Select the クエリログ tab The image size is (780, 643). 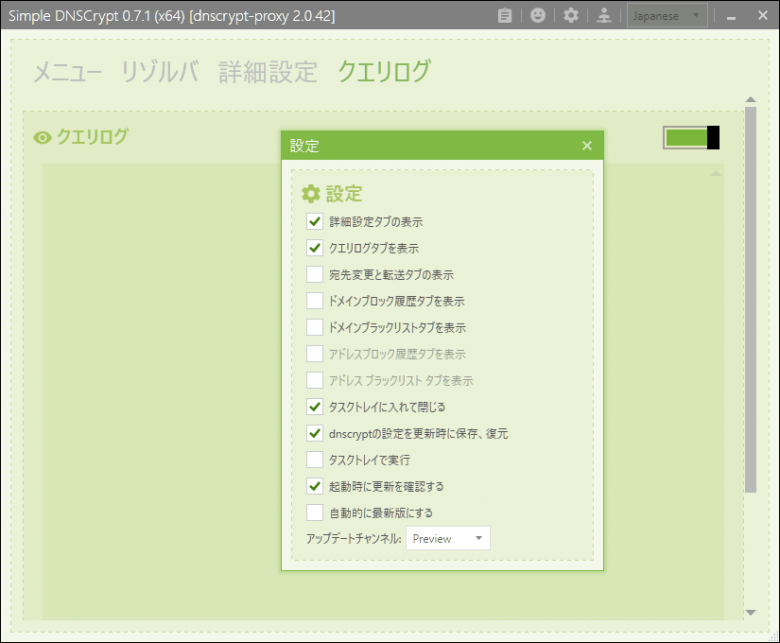coord(384,72)
